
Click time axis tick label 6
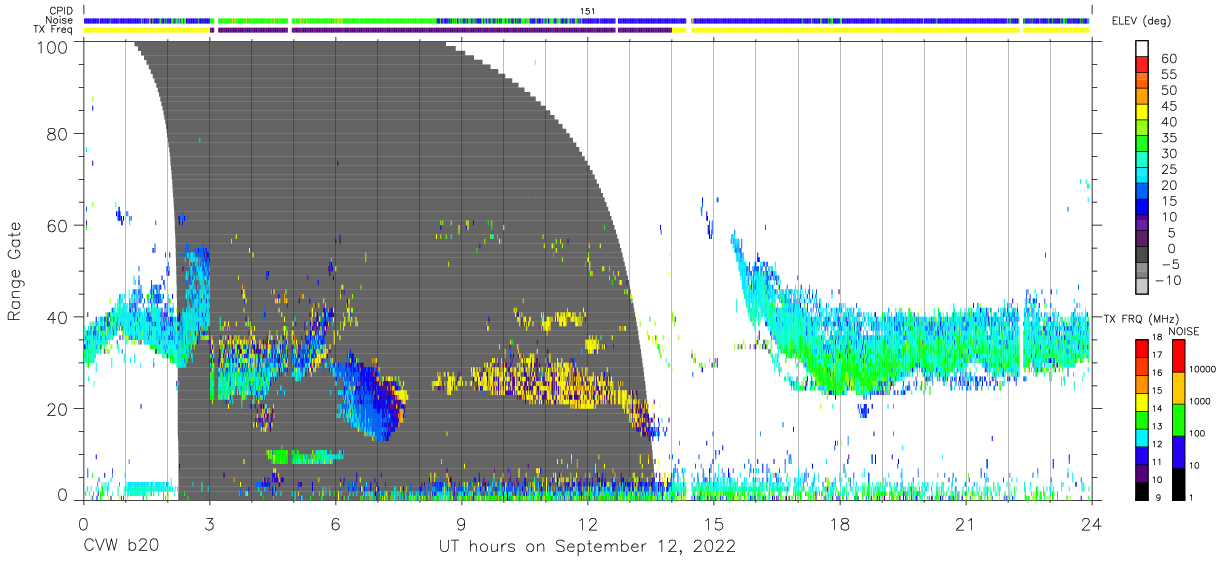click(335, 524)
